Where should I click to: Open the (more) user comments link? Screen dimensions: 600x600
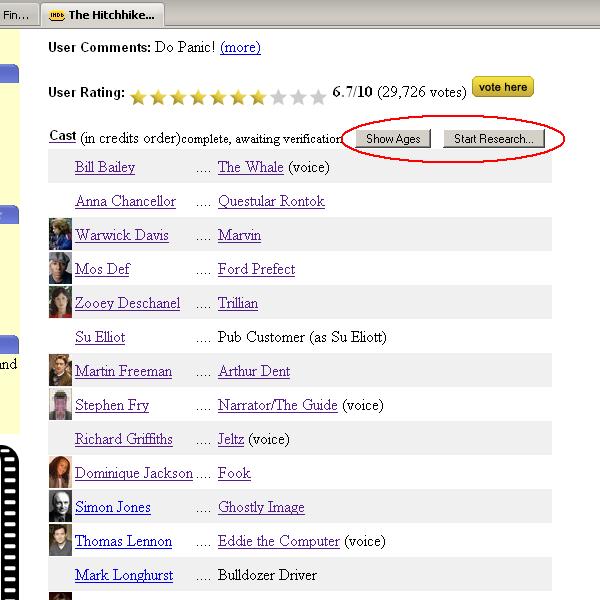point(240,47)
